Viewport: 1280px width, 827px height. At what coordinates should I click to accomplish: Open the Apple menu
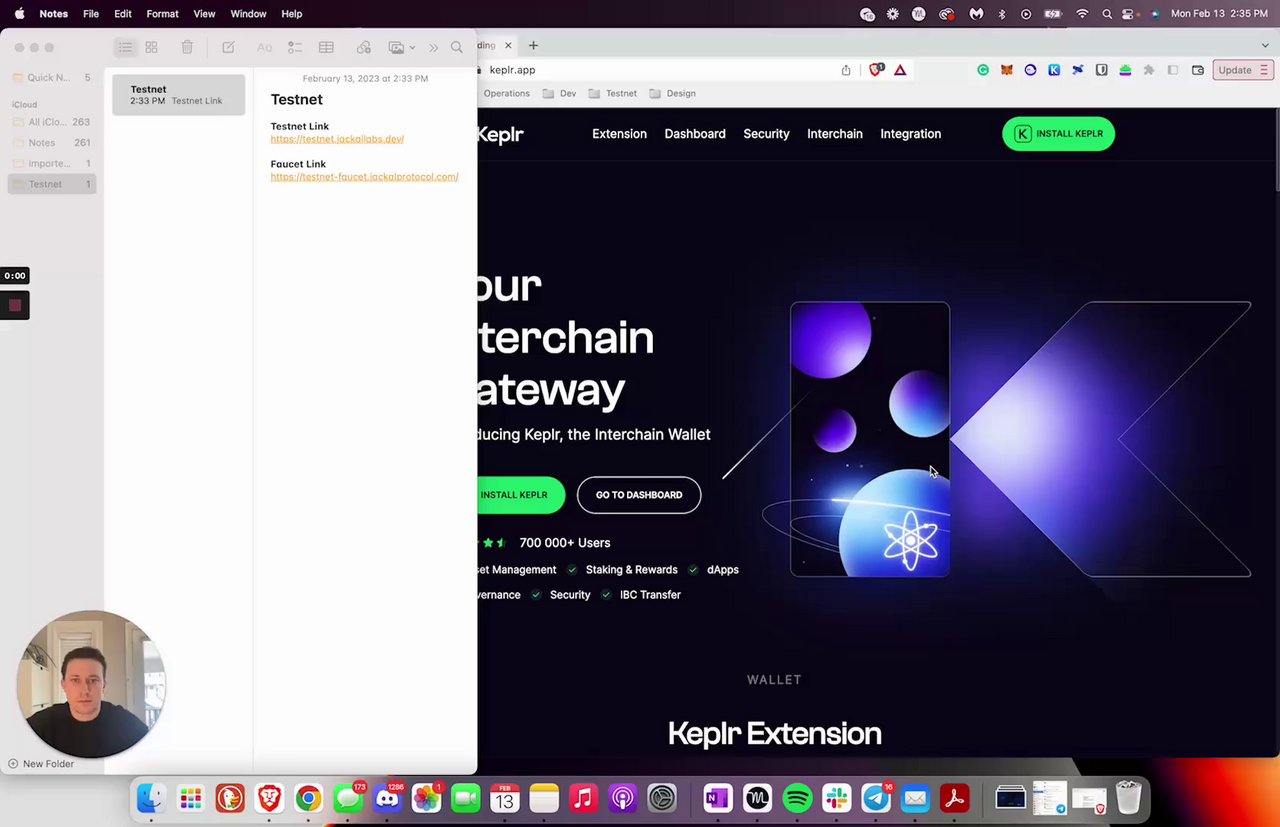click(x=19, y=14)
